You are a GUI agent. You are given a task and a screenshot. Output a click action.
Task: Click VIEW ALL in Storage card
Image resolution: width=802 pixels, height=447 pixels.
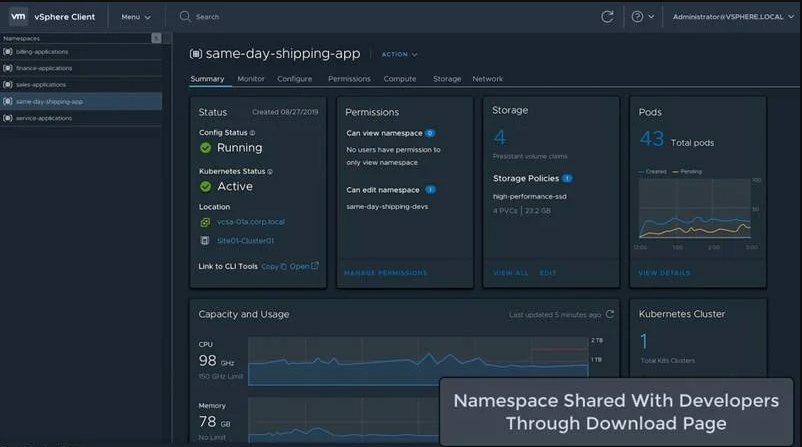(510, 273)
